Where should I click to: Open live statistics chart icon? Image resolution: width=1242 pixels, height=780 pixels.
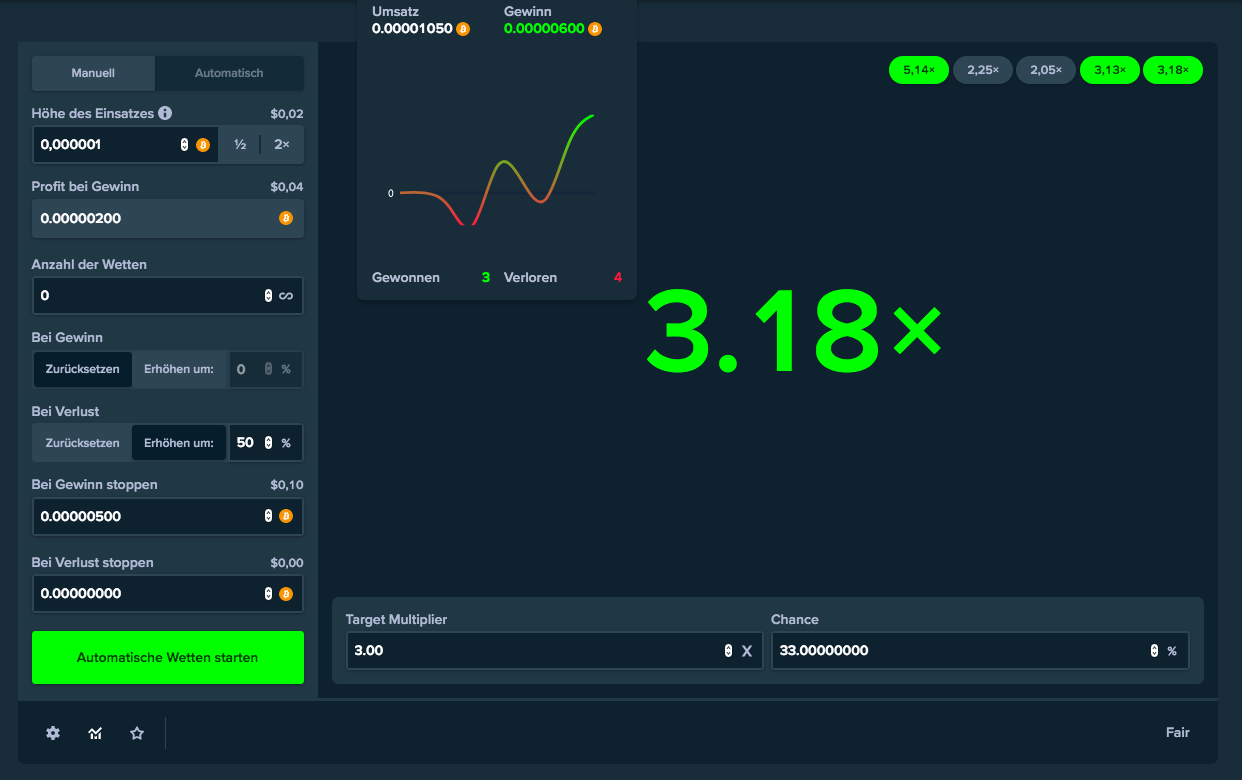click(95, 733)
